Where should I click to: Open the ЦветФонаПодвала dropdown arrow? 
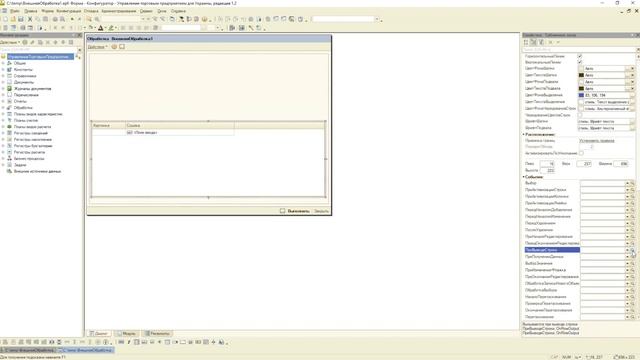click(632, 82)
